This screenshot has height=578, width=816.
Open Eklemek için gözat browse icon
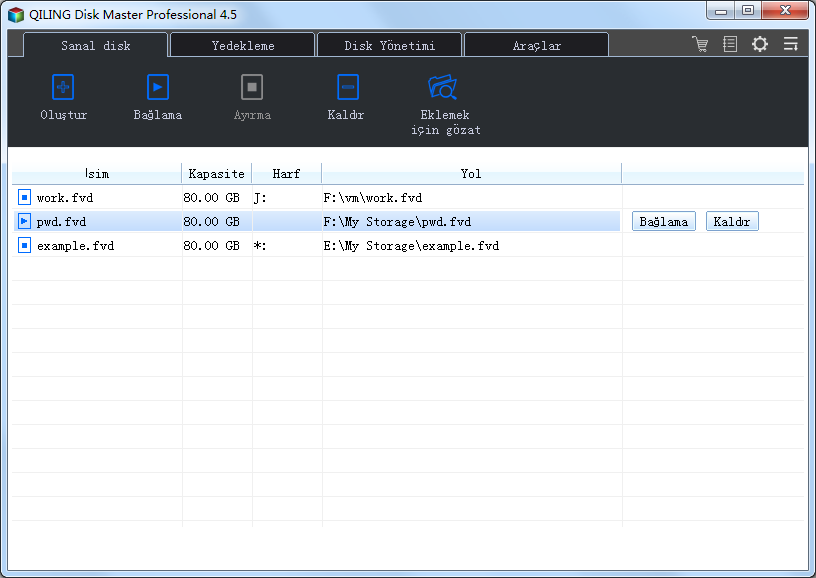pos(442,87)
